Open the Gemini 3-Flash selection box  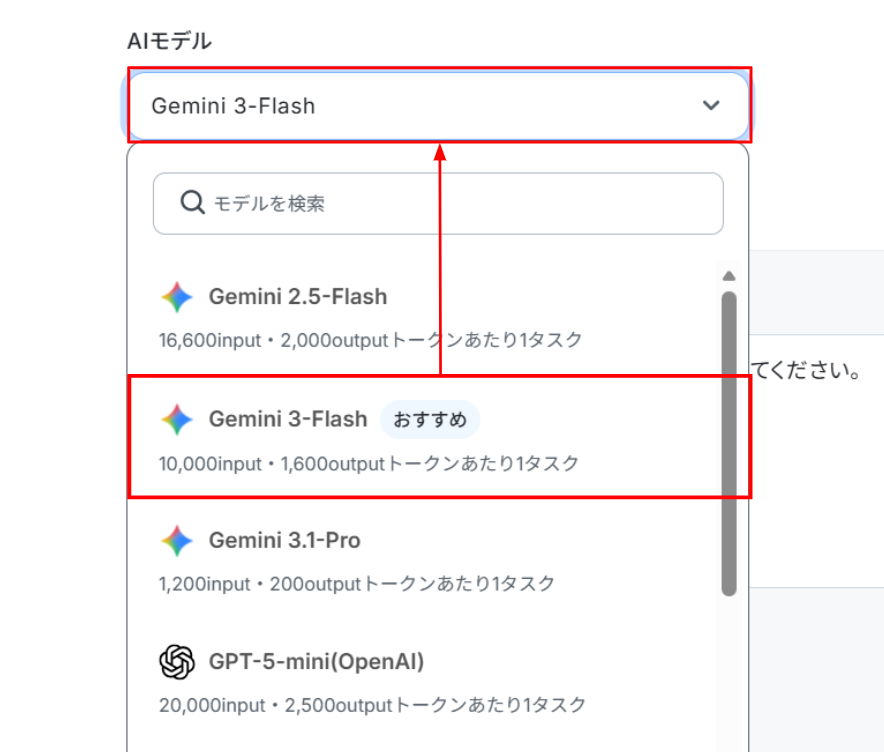point(439,105)
